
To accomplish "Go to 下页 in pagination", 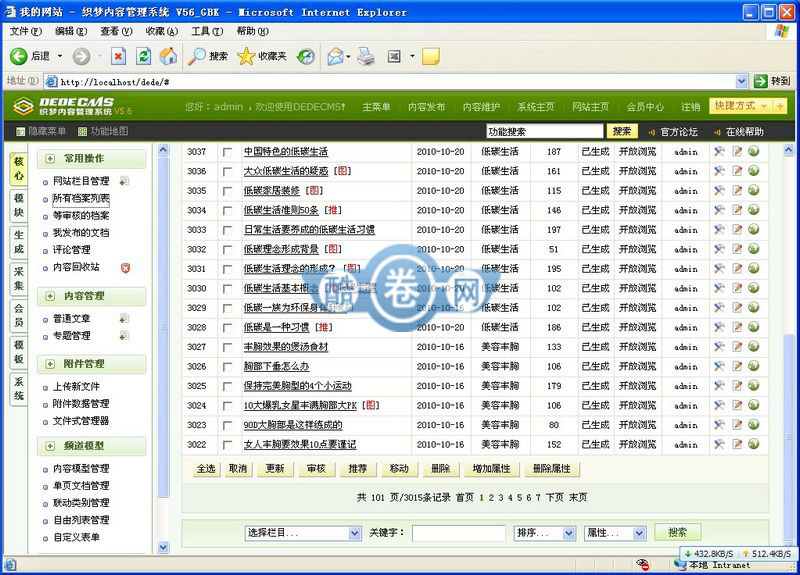I will tap(555, 497).
